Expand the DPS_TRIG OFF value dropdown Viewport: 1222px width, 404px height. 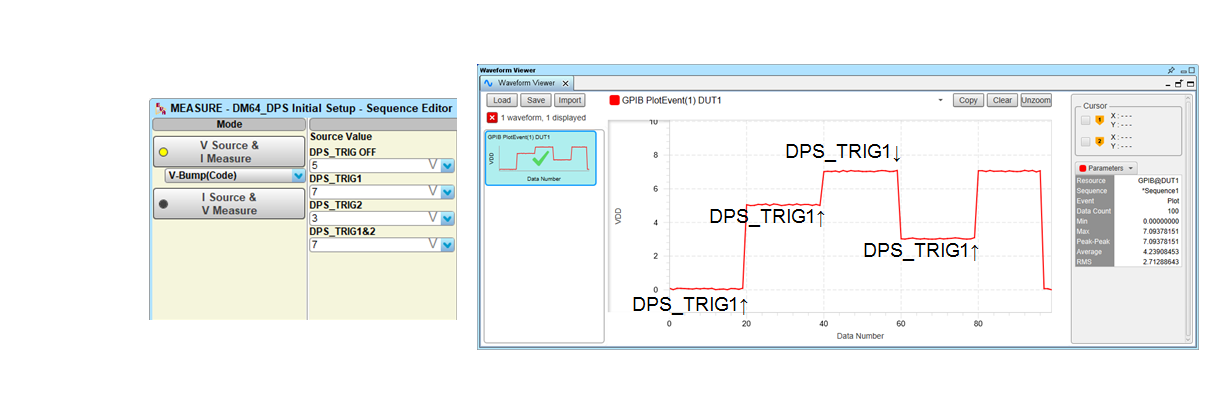(x=448, y=166)
